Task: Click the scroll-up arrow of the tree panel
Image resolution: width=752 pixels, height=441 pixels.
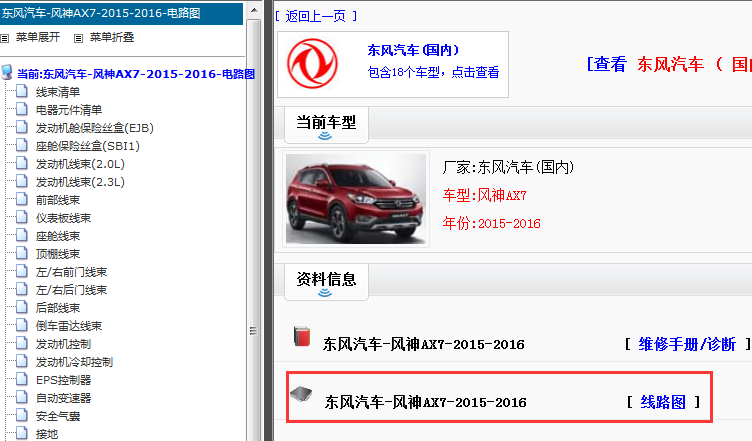Action: coord(254,10)
